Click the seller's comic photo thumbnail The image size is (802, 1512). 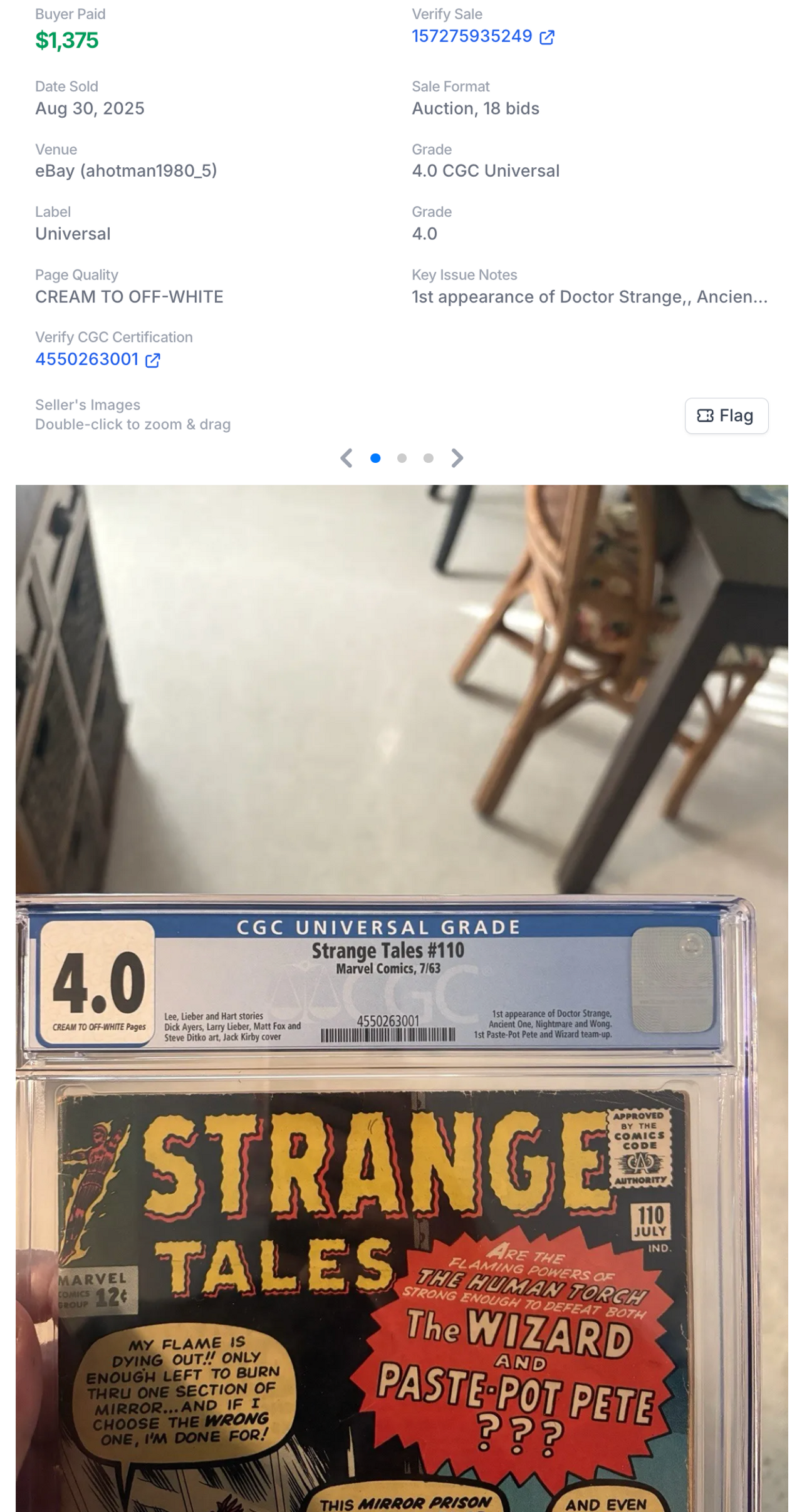pos(402,998)
